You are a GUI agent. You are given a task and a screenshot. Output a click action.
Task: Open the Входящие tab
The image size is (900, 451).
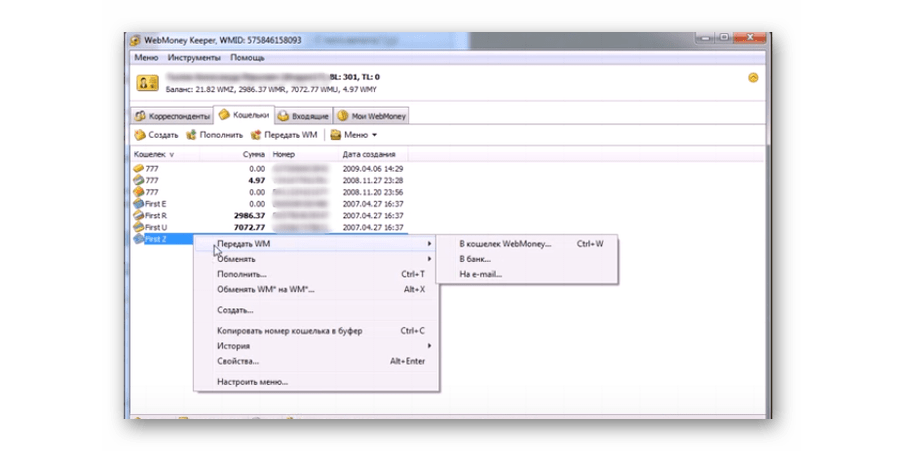303,116
